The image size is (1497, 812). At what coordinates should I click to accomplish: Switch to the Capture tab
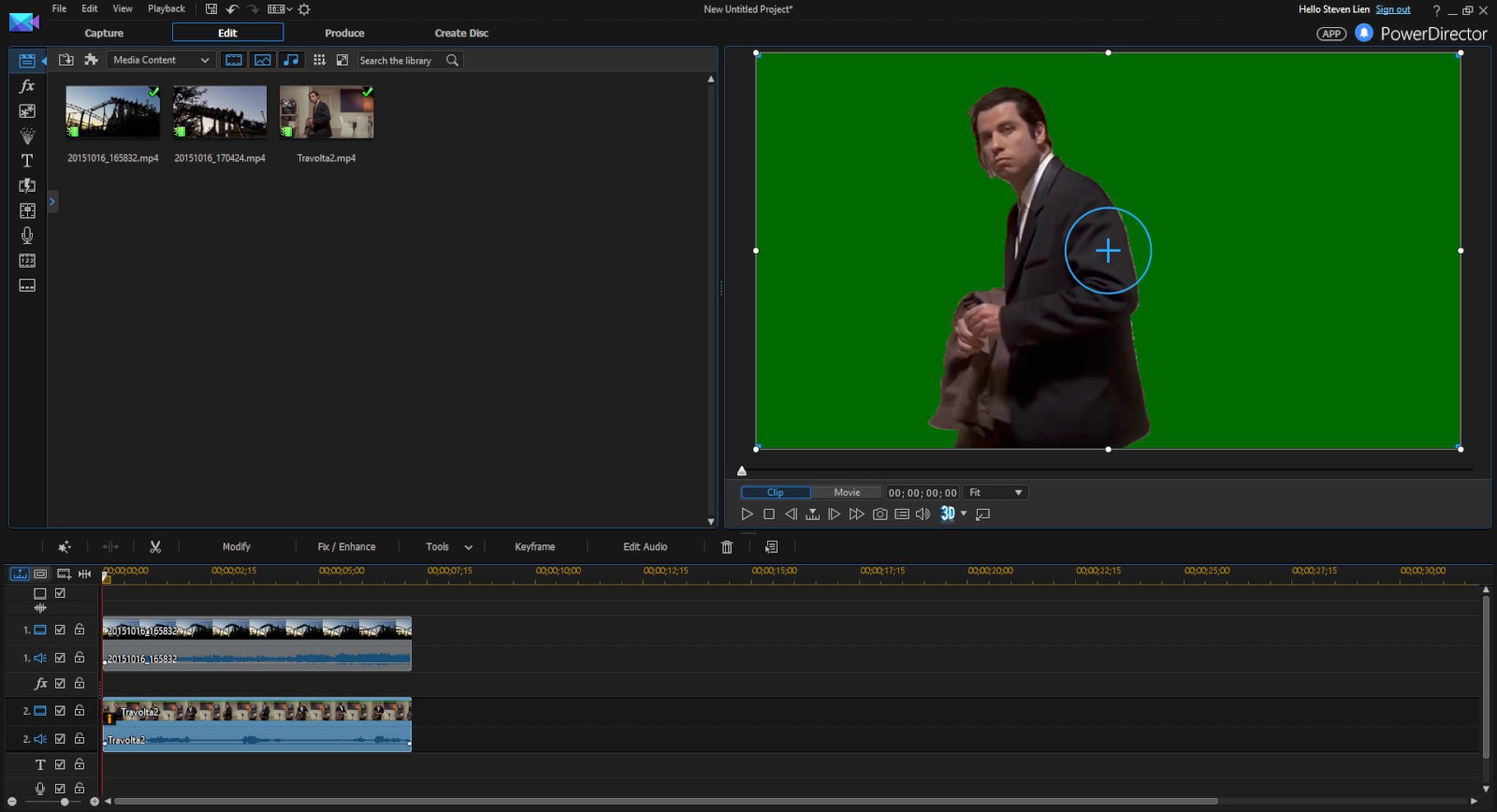[104, 33]
